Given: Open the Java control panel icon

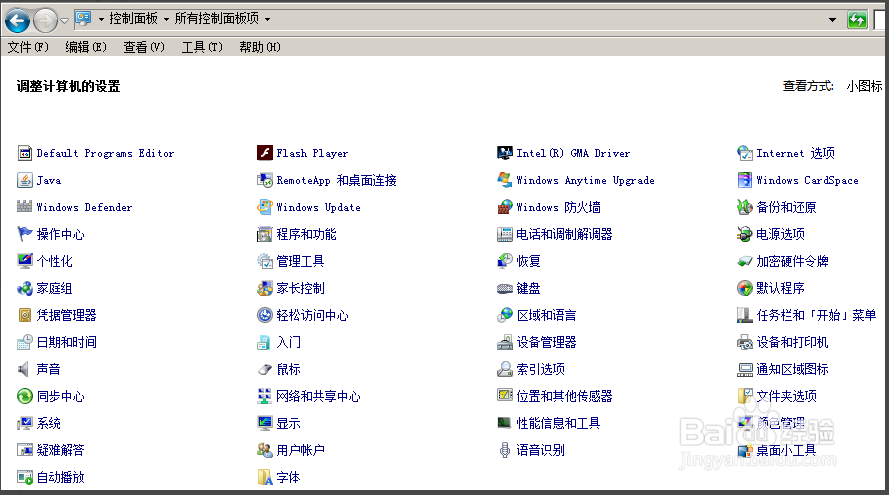Looking at the screenshot, I should 25,180.
